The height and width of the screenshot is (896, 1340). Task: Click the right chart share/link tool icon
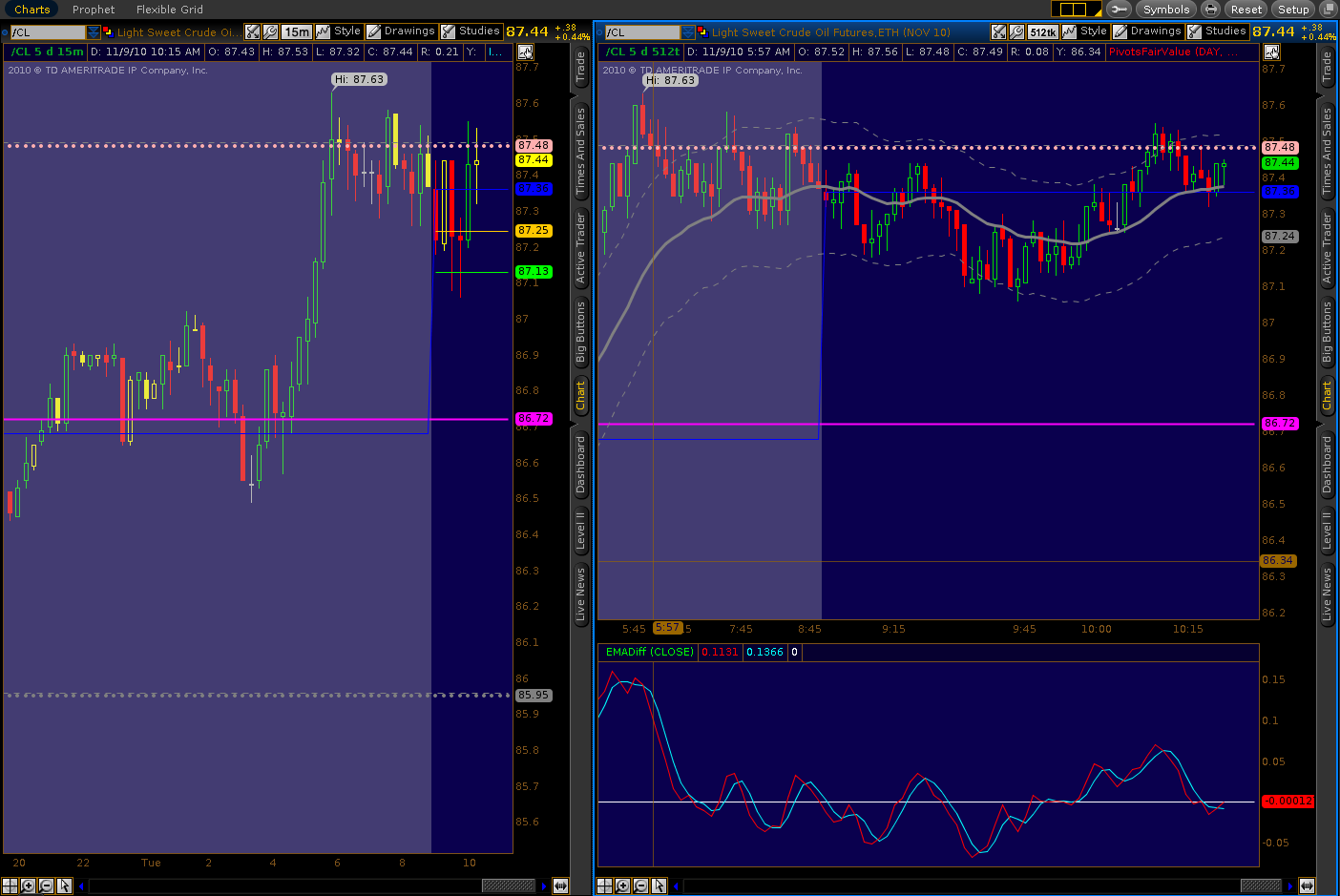coord(998,31)
